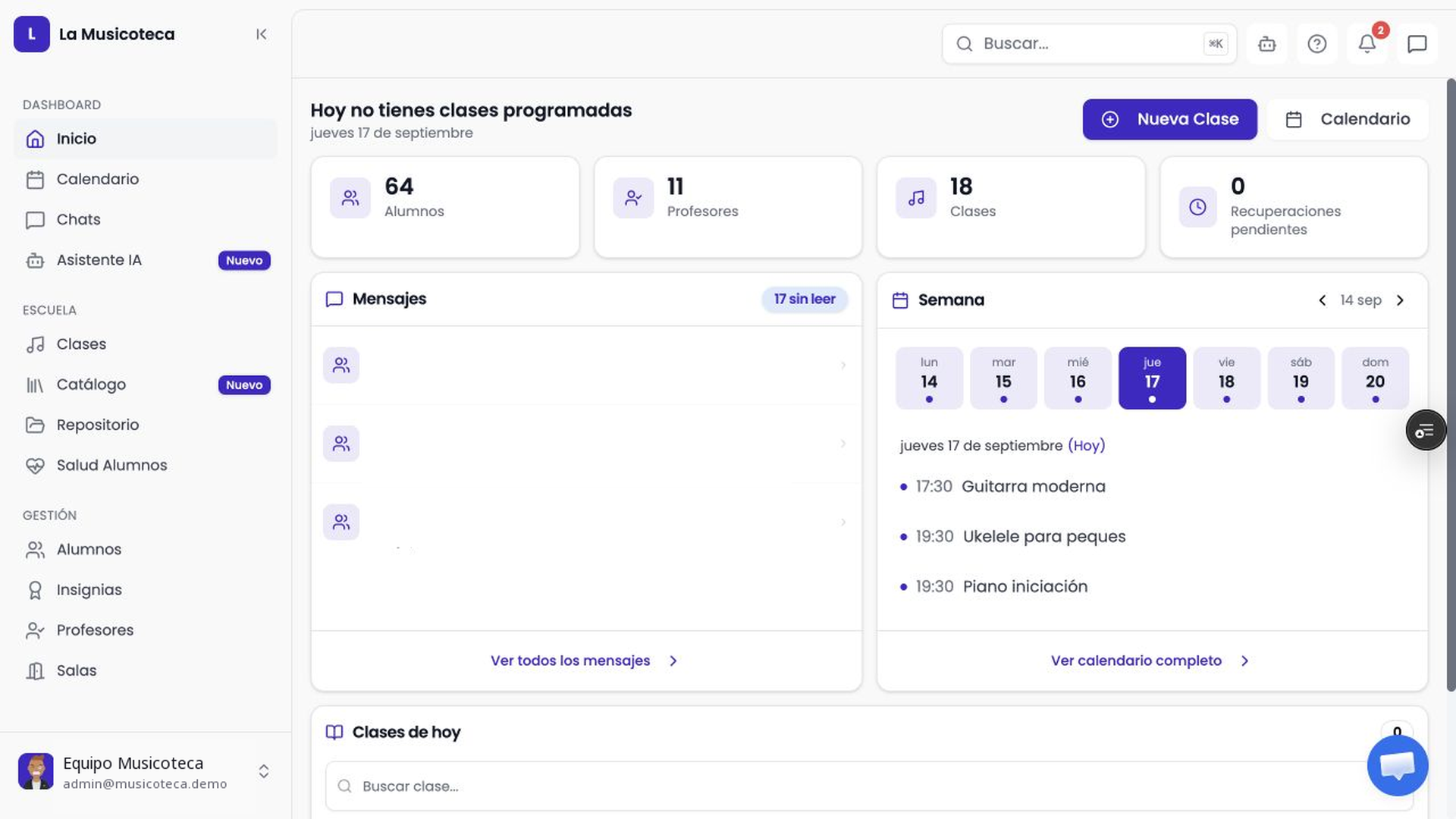Screen dimensions: 1456x819
Task: Open Alumnos in Gestión section
Action: tap(146, 550)
